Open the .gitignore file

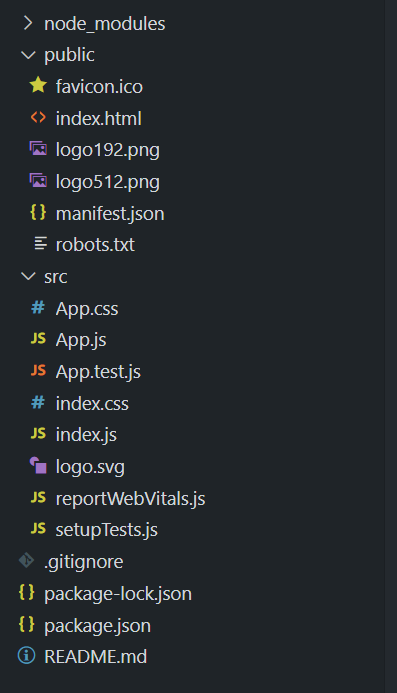[x=84, y=562]
